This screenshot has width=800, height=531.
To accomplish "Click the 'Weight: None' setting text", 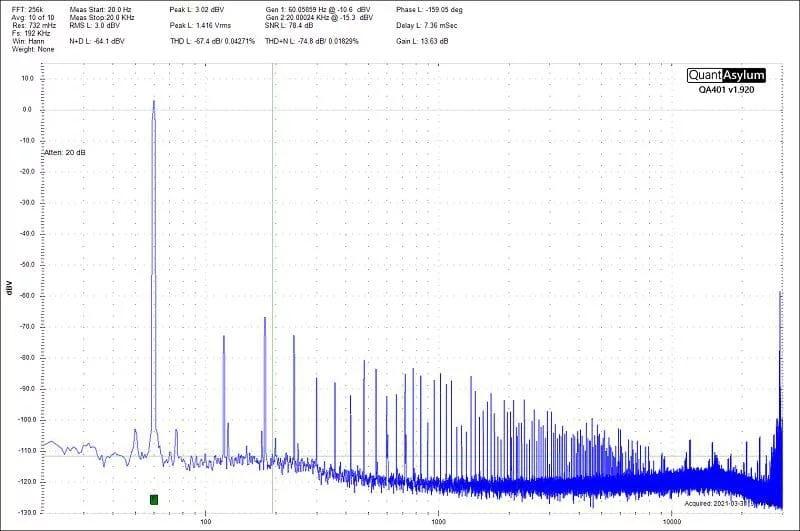I will (33, 49).
